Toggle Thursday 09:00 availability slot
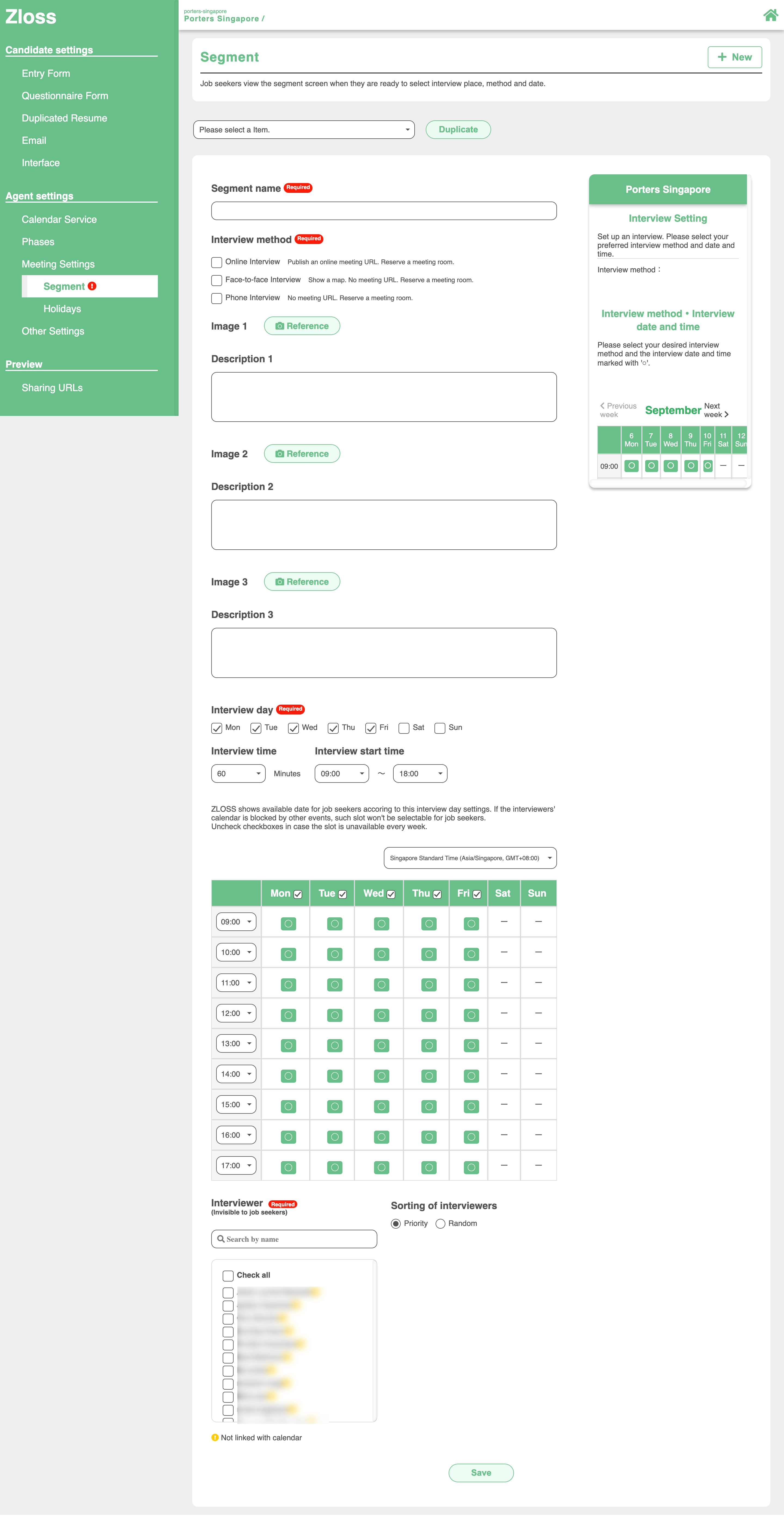This screenshot has height=1516, width=784. pyautogui.click(x=429, y=923)
